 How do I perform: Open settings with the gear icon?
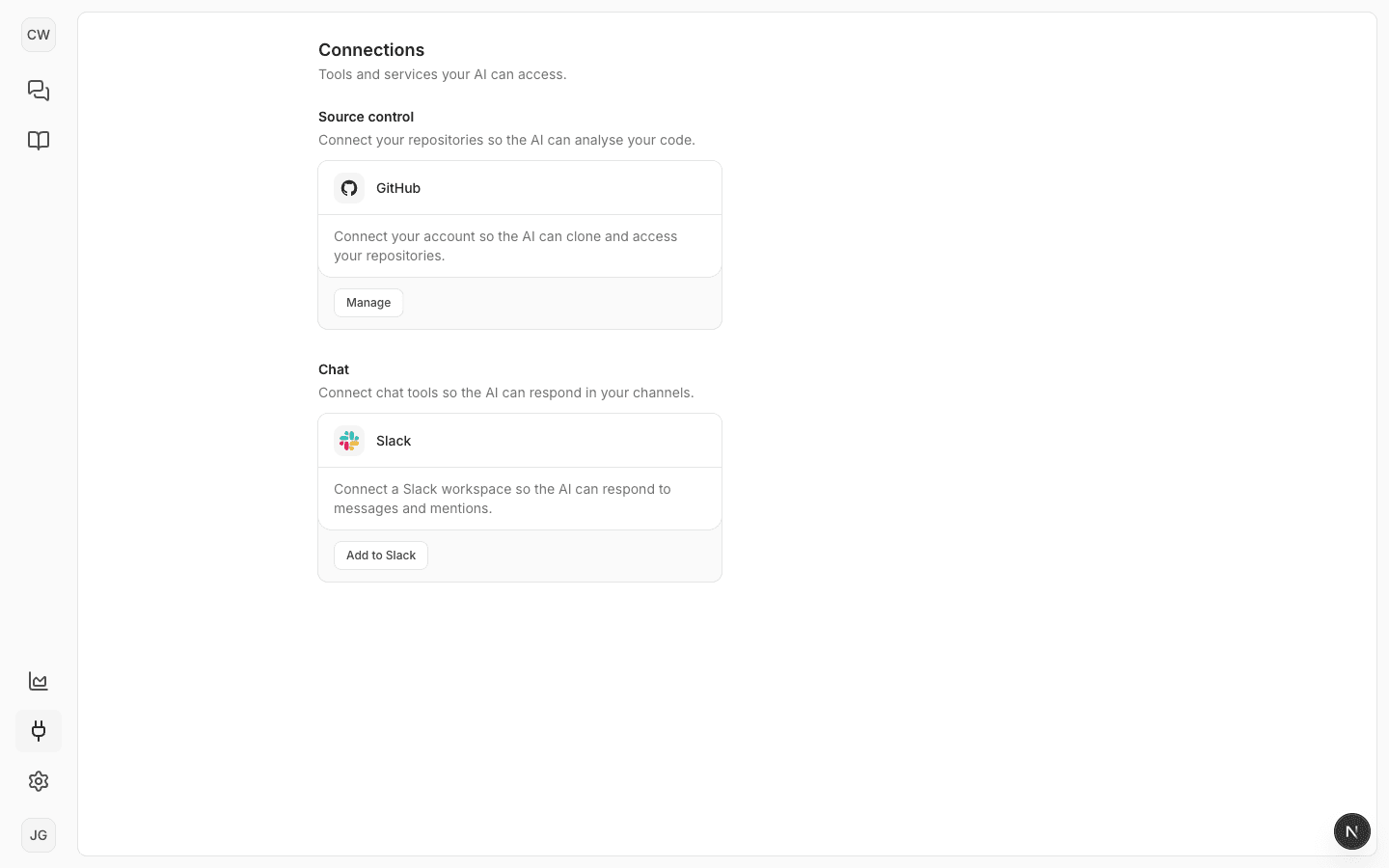tap(39, 781)
